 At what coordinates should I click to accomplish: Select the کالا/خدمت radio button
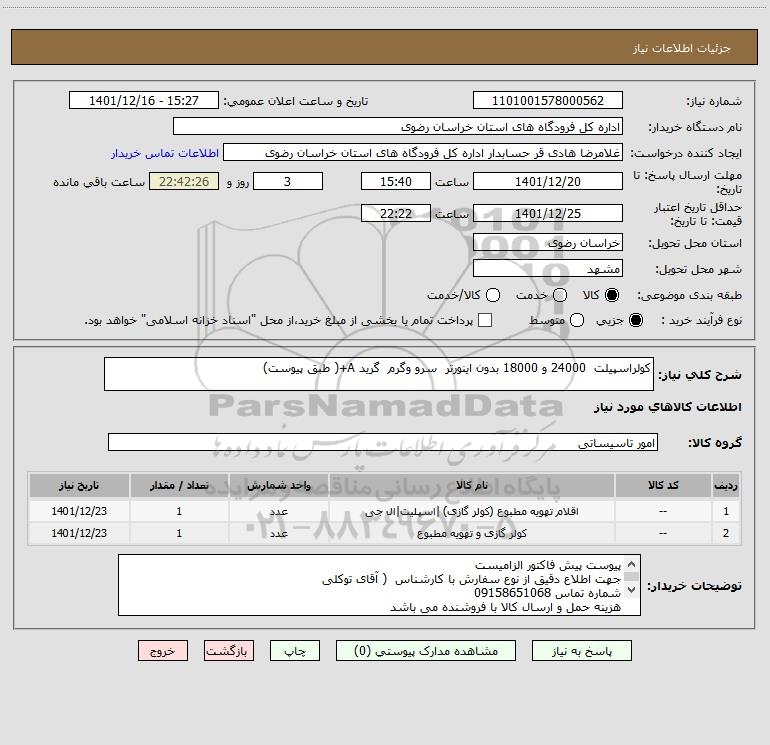point(493,295)
